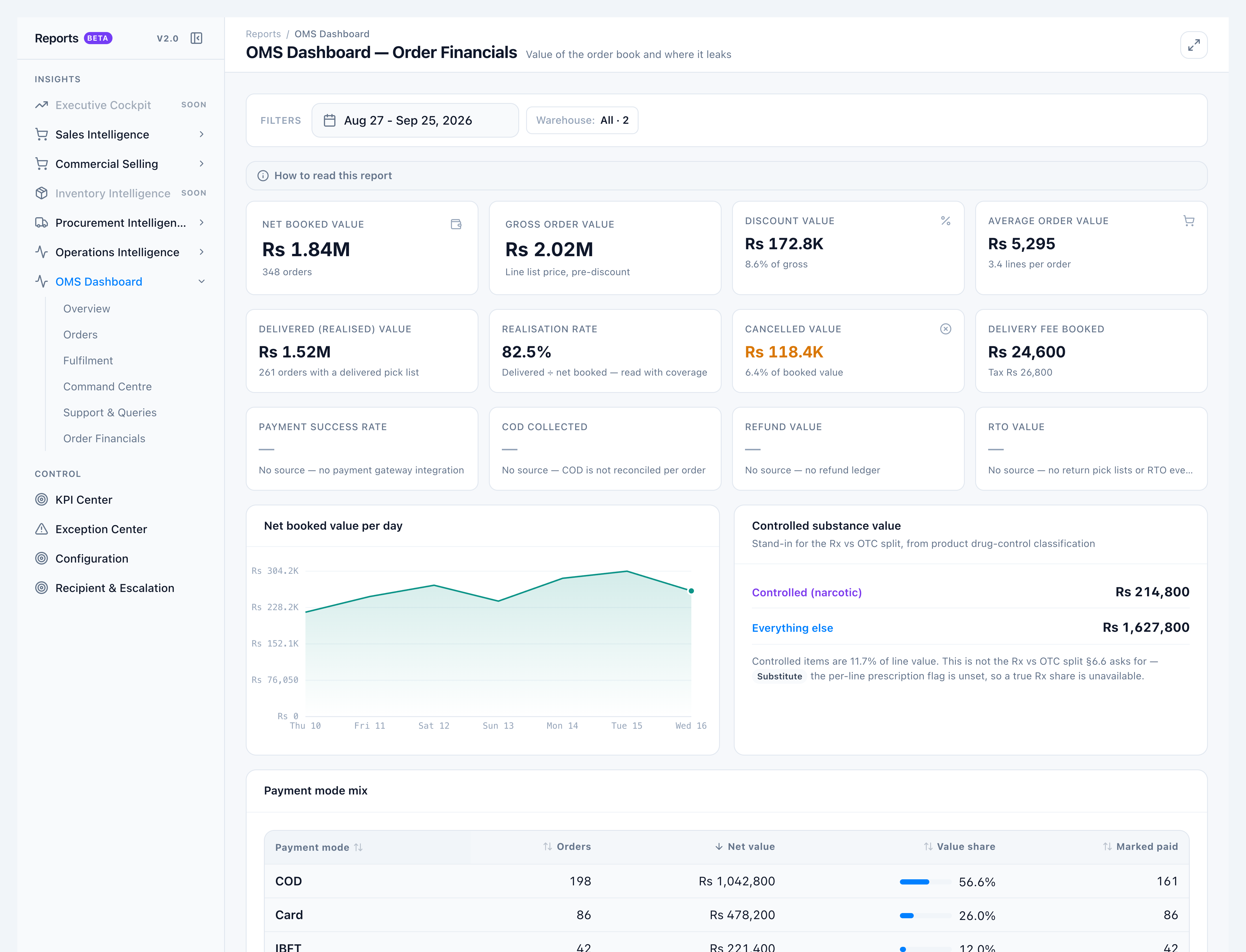This screenshot has height=952, width=1246.
Task: Open the Orders sub-page
Action: 80,335
